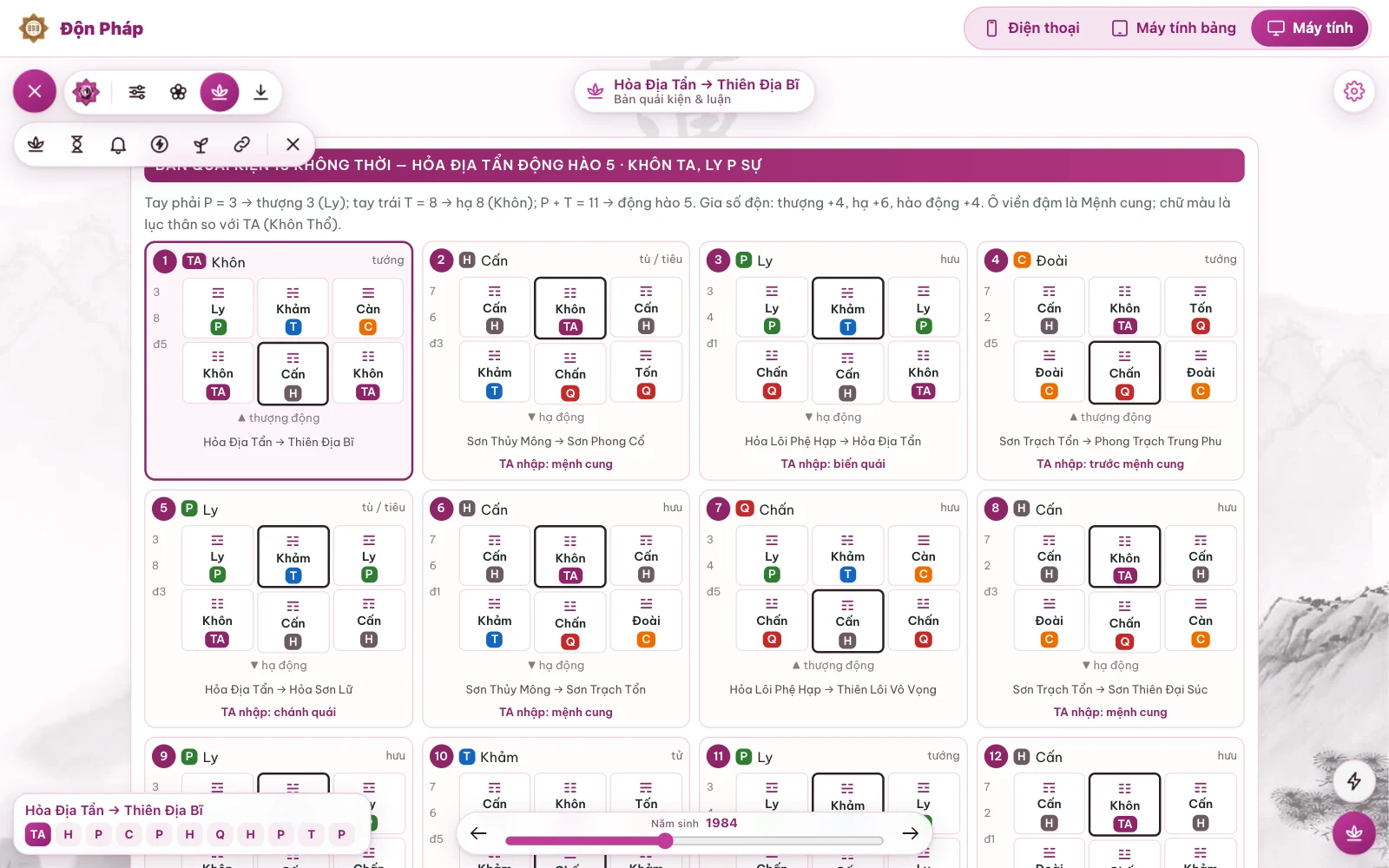Switch to Máy tính bảng view
1389x868 pixels.
click(x=1174, y=29)
